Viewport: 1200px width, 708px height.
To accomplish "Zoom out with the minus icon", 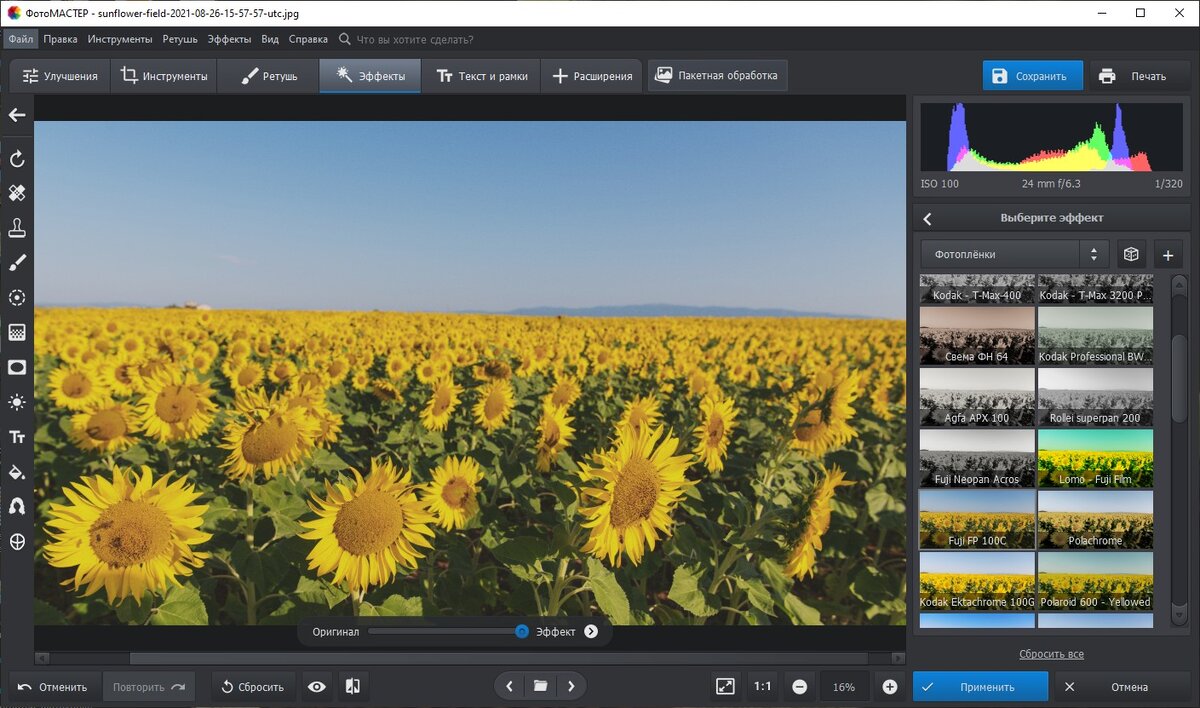I will click(x=800, y=687).
